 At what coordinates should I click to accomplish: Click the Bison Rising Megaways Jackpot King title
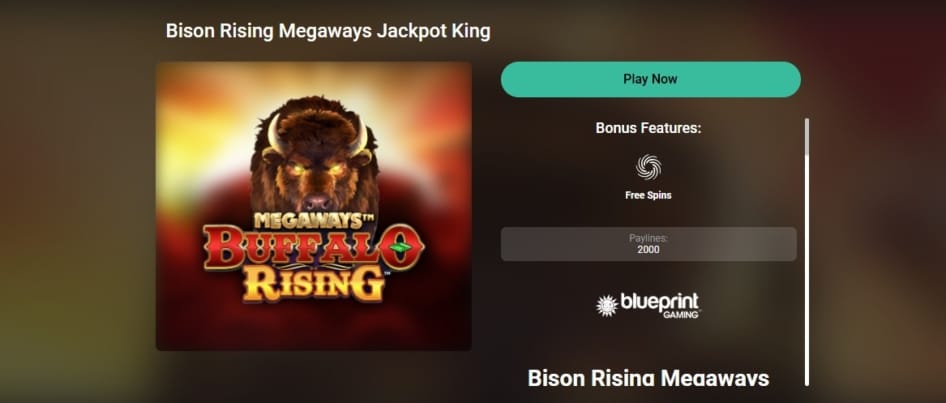click(328, 31)
